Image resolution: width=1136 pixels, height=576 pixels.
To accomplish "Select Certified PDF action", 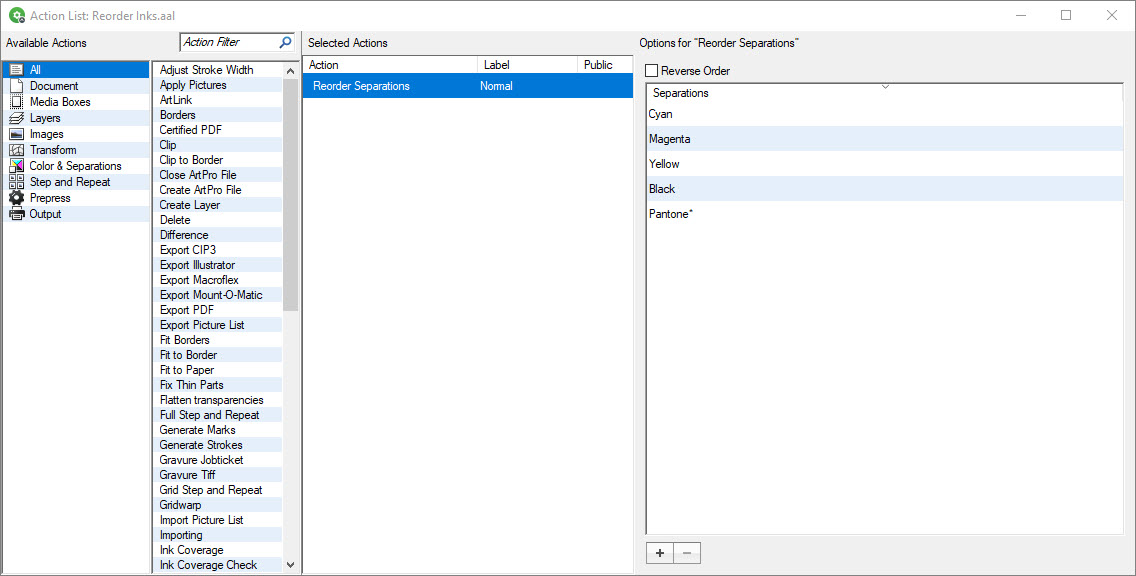I will click(x=217, y=130).
